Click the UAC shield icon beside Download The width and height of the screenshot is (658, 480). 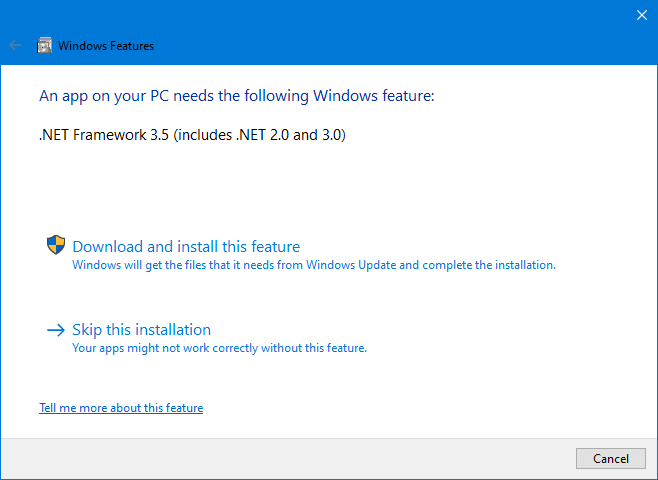(x=56, y=245)
